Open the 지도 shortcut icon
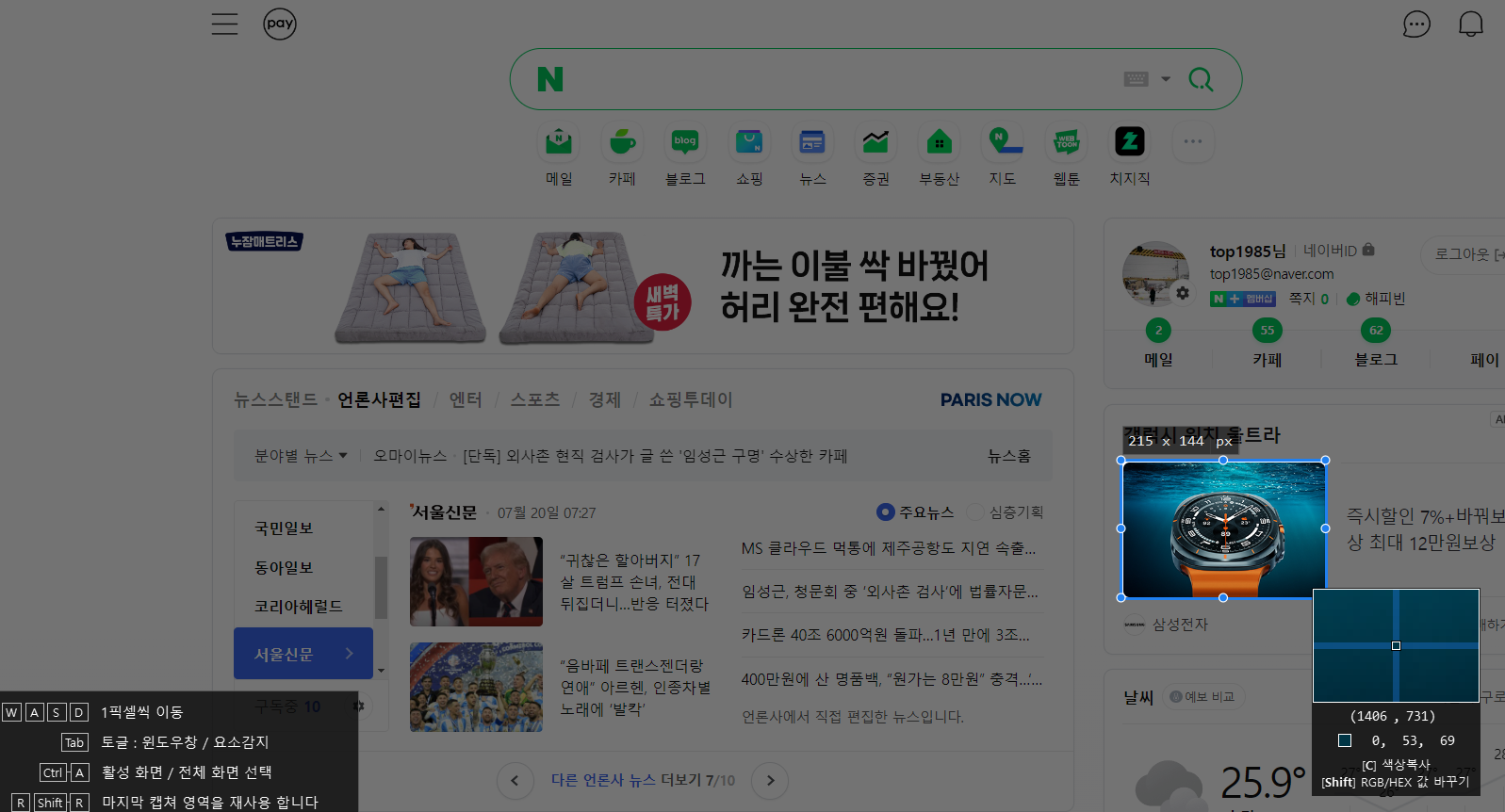Screen dimensions: 1505x812 (x=1003, y=142)
